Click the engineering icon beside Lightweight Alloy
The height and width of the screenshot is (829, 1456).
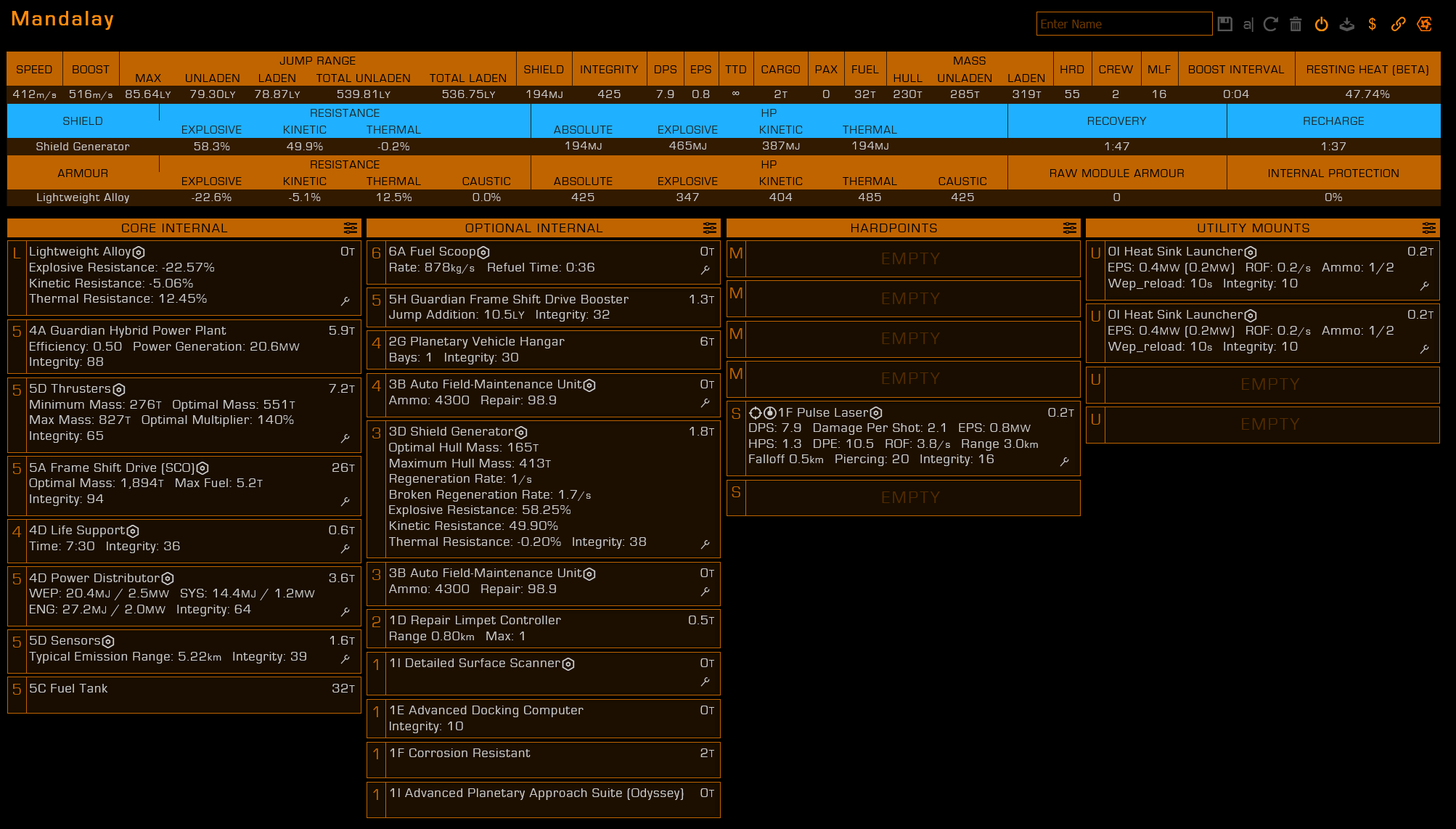click(x=139, y=252)
